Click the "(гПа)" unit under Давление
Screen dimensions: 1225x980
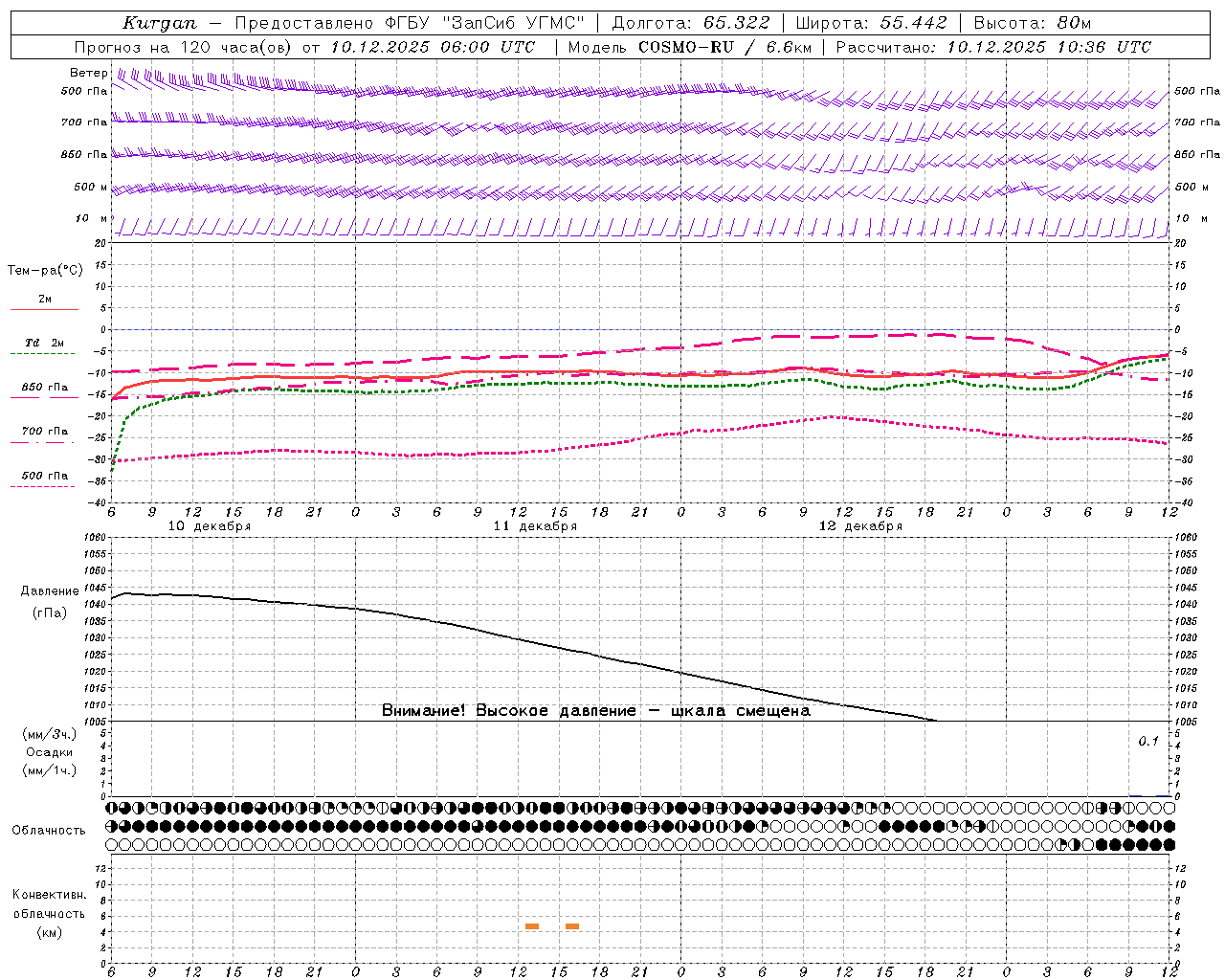50,613
